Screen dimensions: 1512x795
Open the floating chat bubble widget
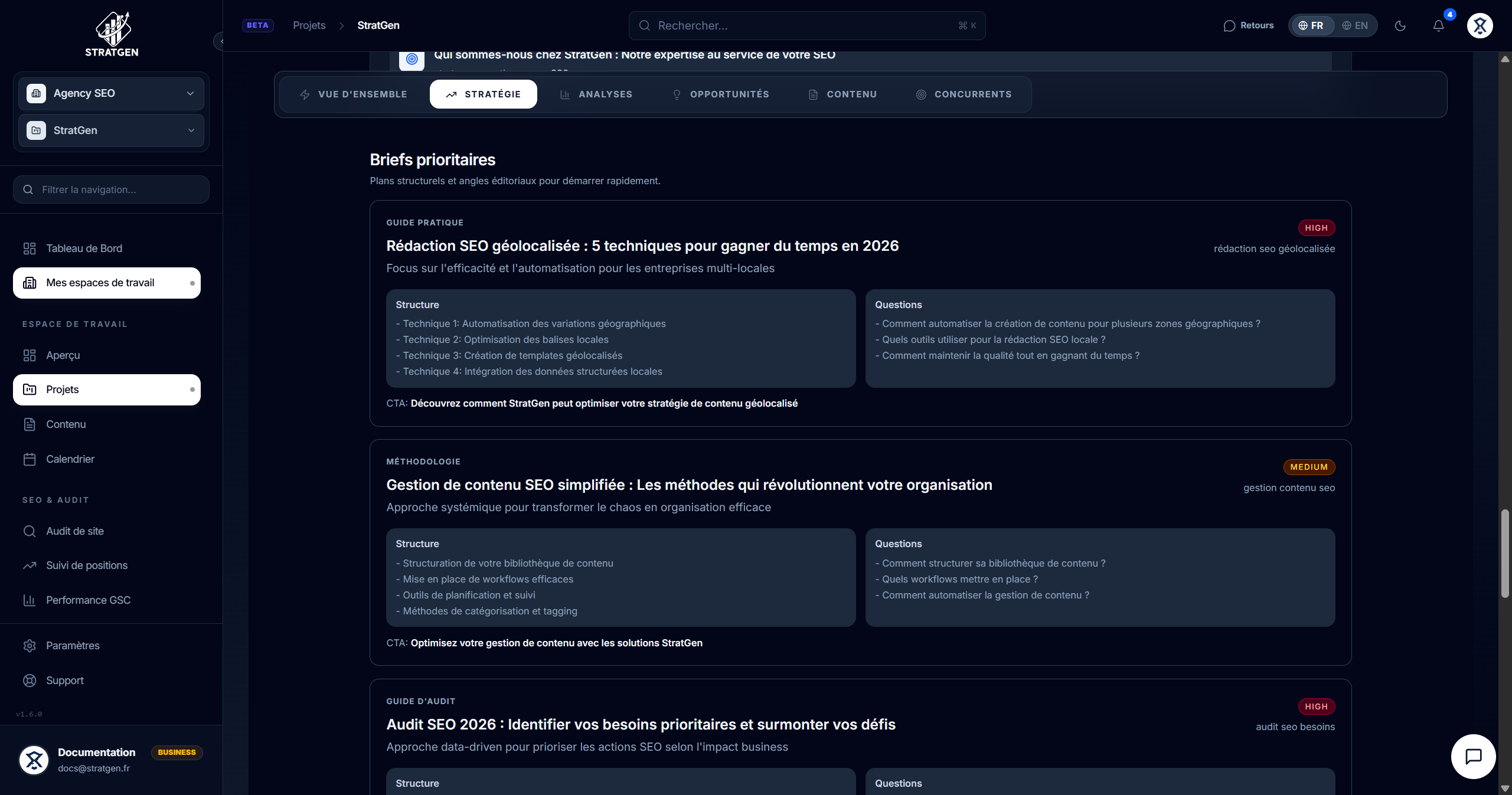pos(1473,756)
